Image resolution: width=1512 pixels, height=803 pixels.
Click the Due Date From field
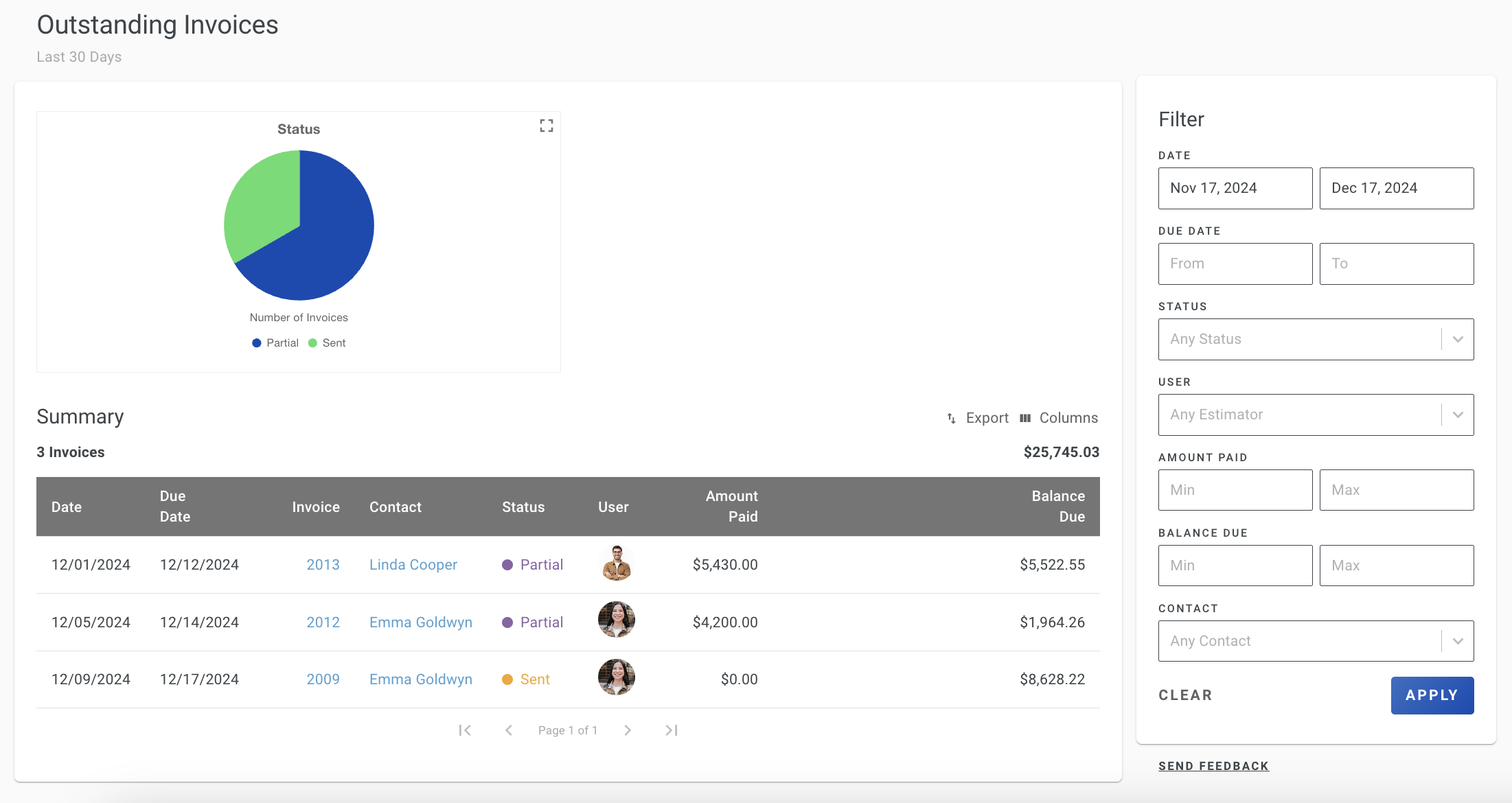pyautogui.click(x=1235, y=264)
